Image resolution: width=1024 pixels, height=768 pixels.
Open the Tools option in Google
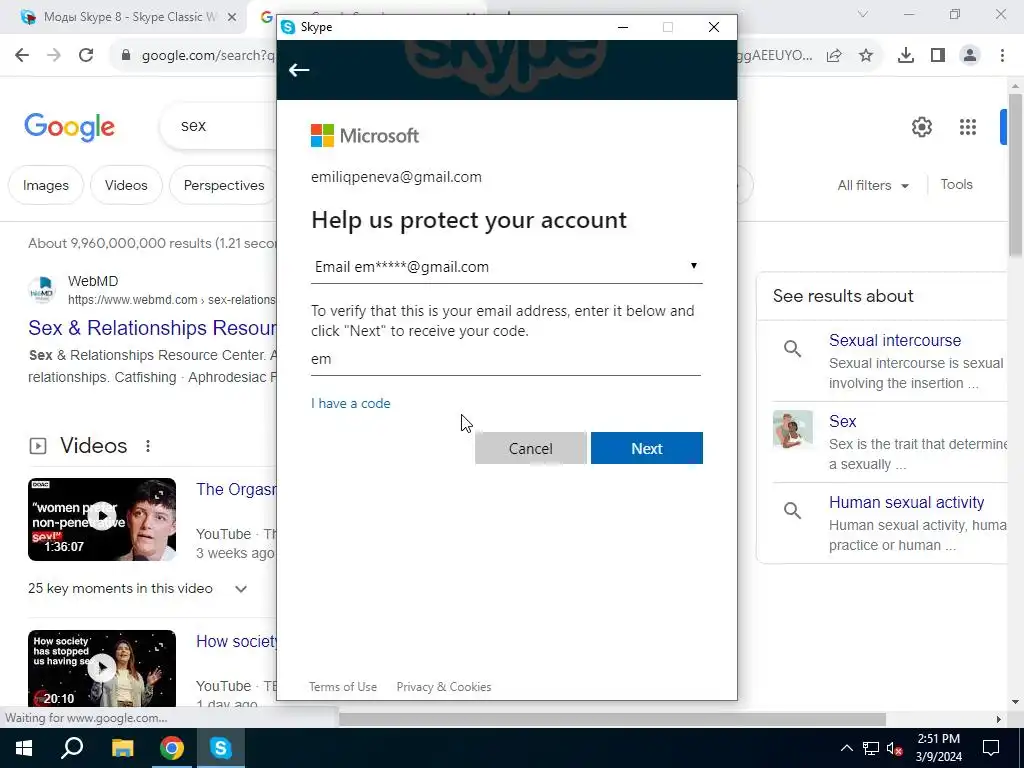[x=956, y=185]
